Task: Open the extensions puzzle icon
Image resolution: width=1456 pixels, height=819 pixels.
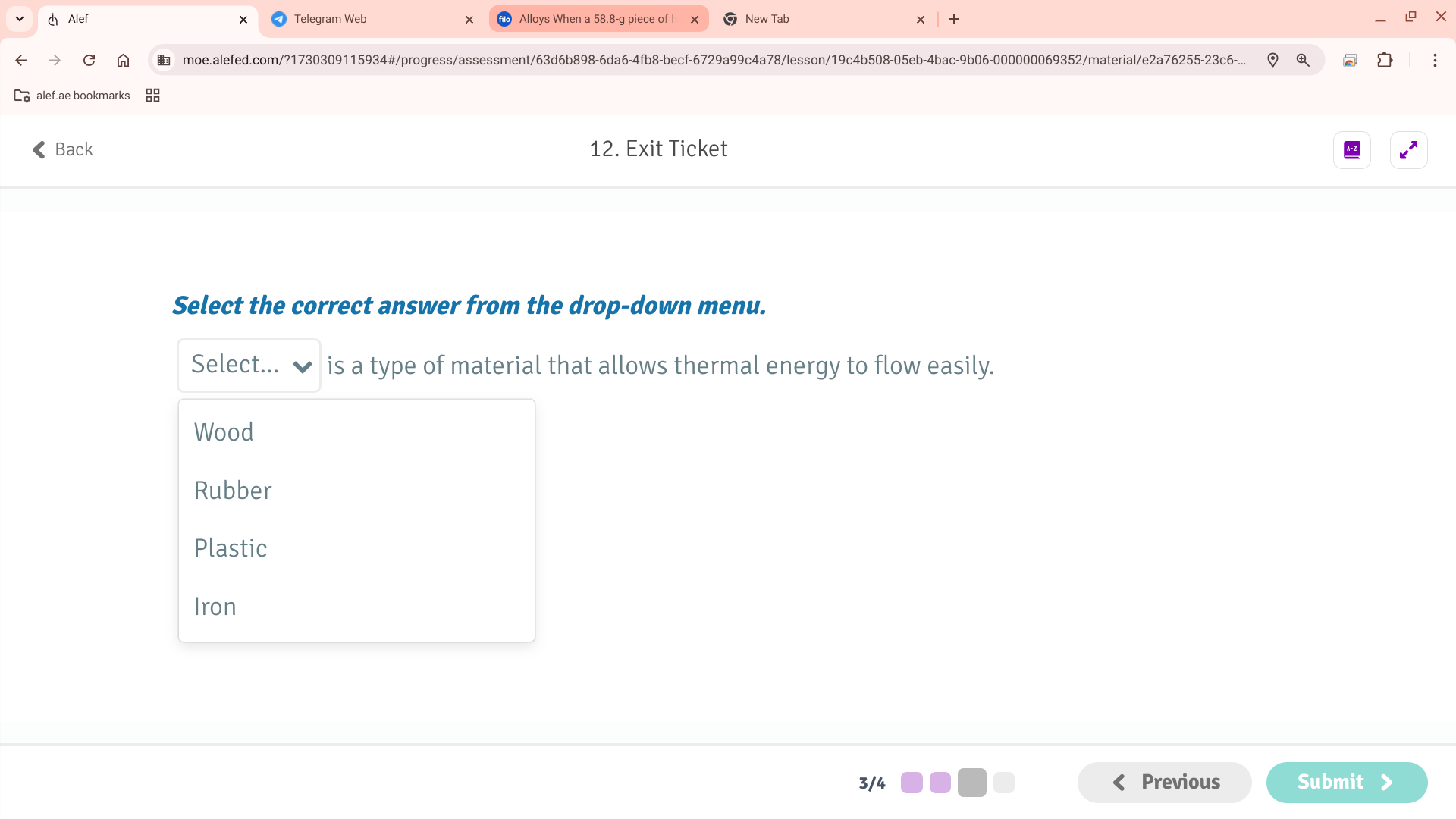Action: 1385,60
